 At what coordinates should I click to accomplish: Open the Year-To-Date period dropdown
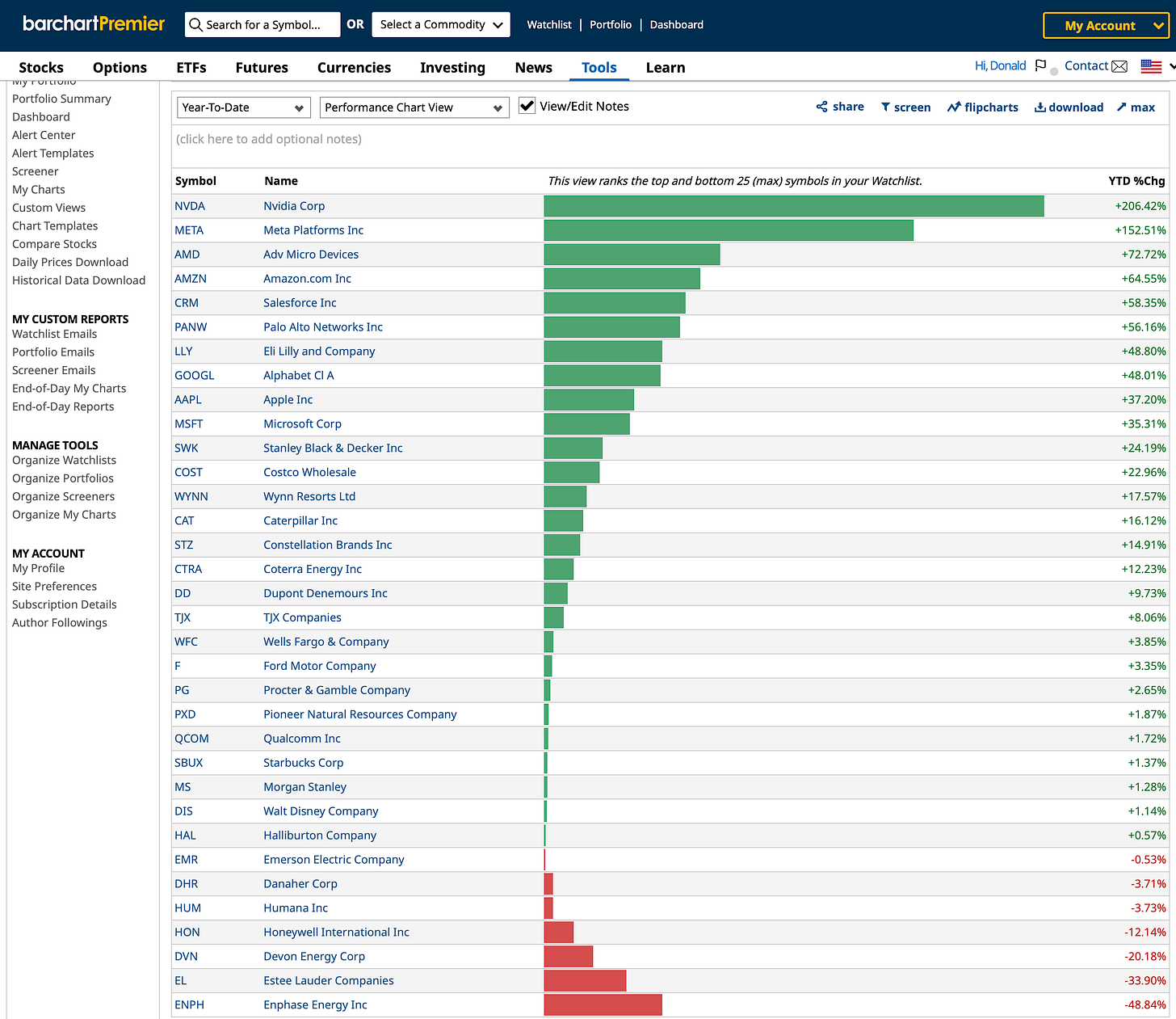click(243, 107)
